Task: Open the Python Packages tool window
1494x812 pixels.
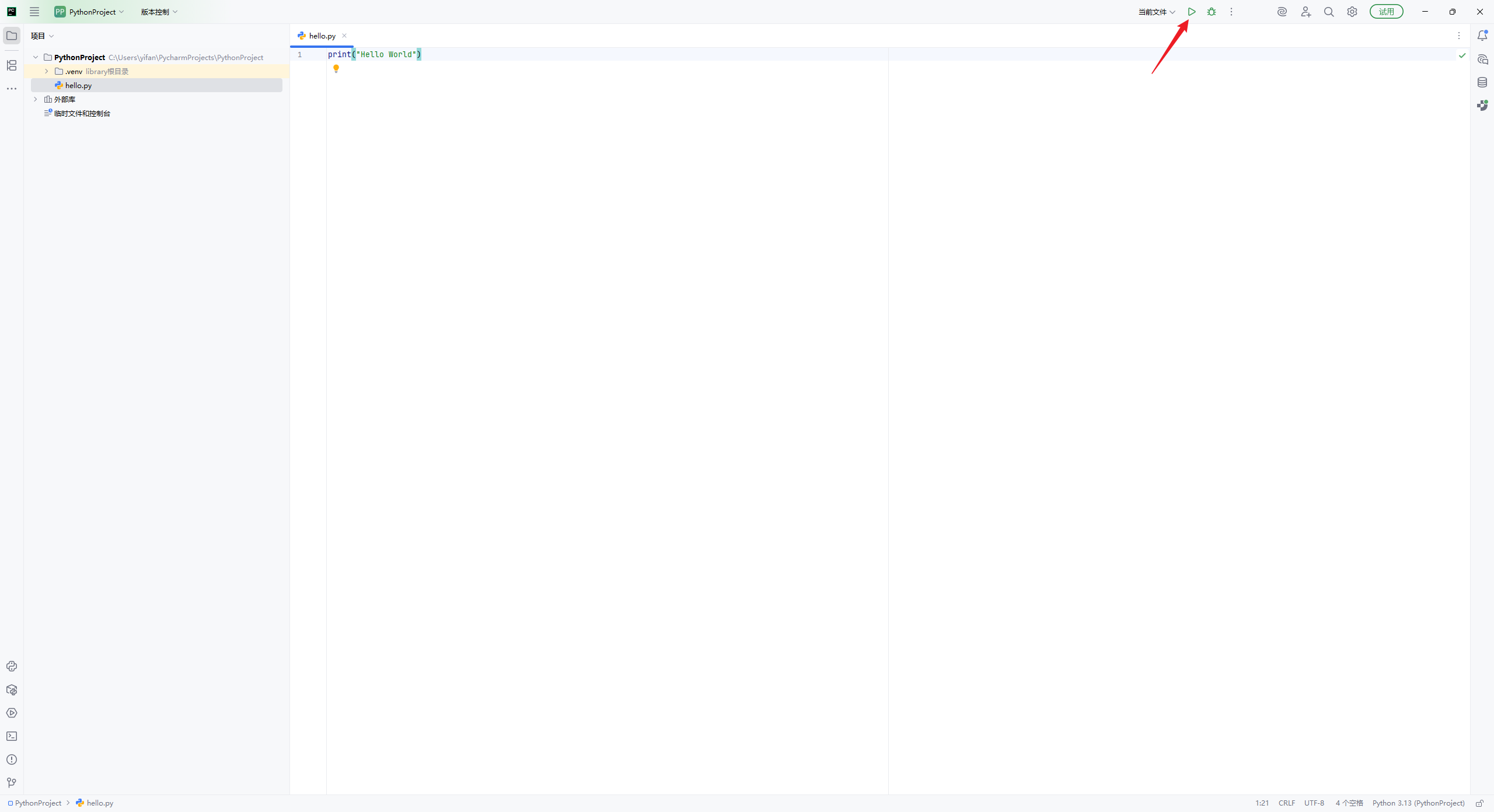Action: (x=12, y=689)
